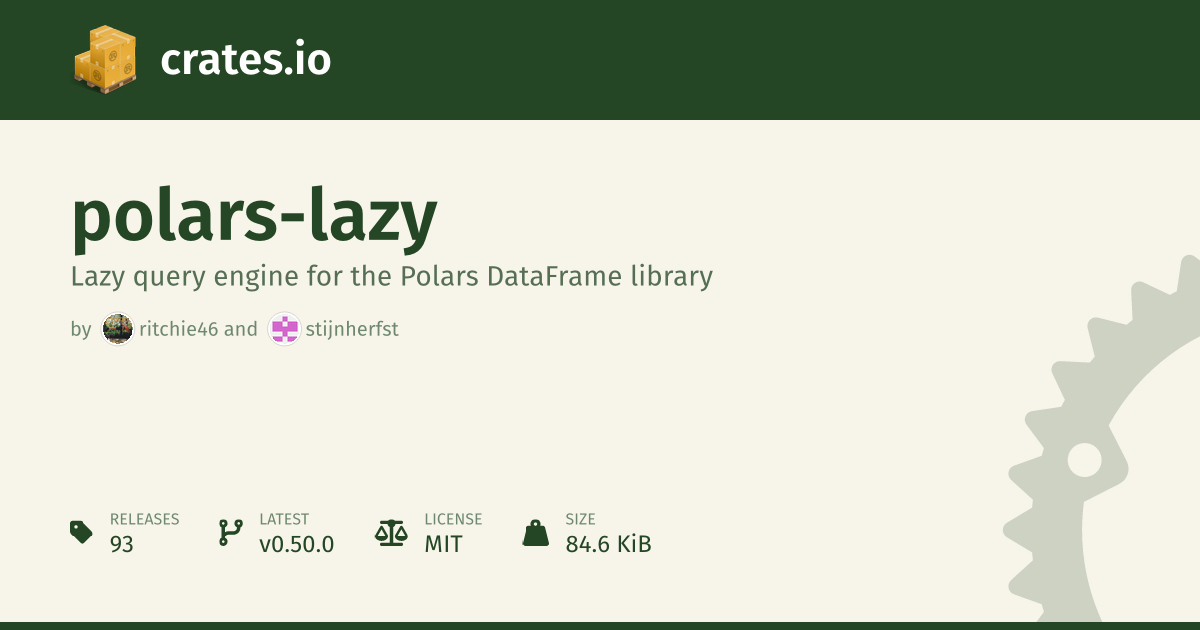
Task: Open the stijnherfst author name
Action: click(x=352, y=329)
